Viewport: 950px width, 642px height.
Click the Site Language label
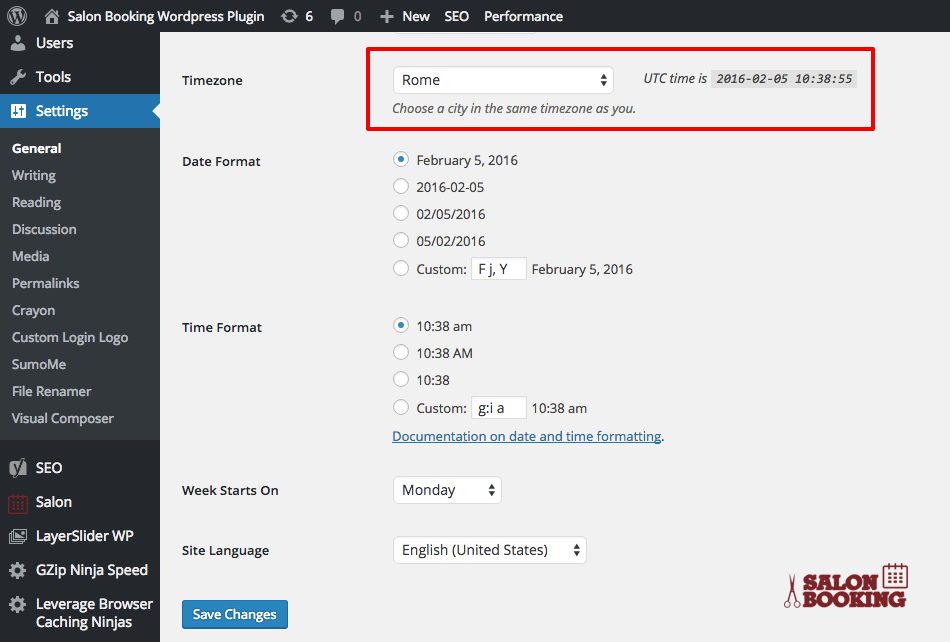(225, 551)
